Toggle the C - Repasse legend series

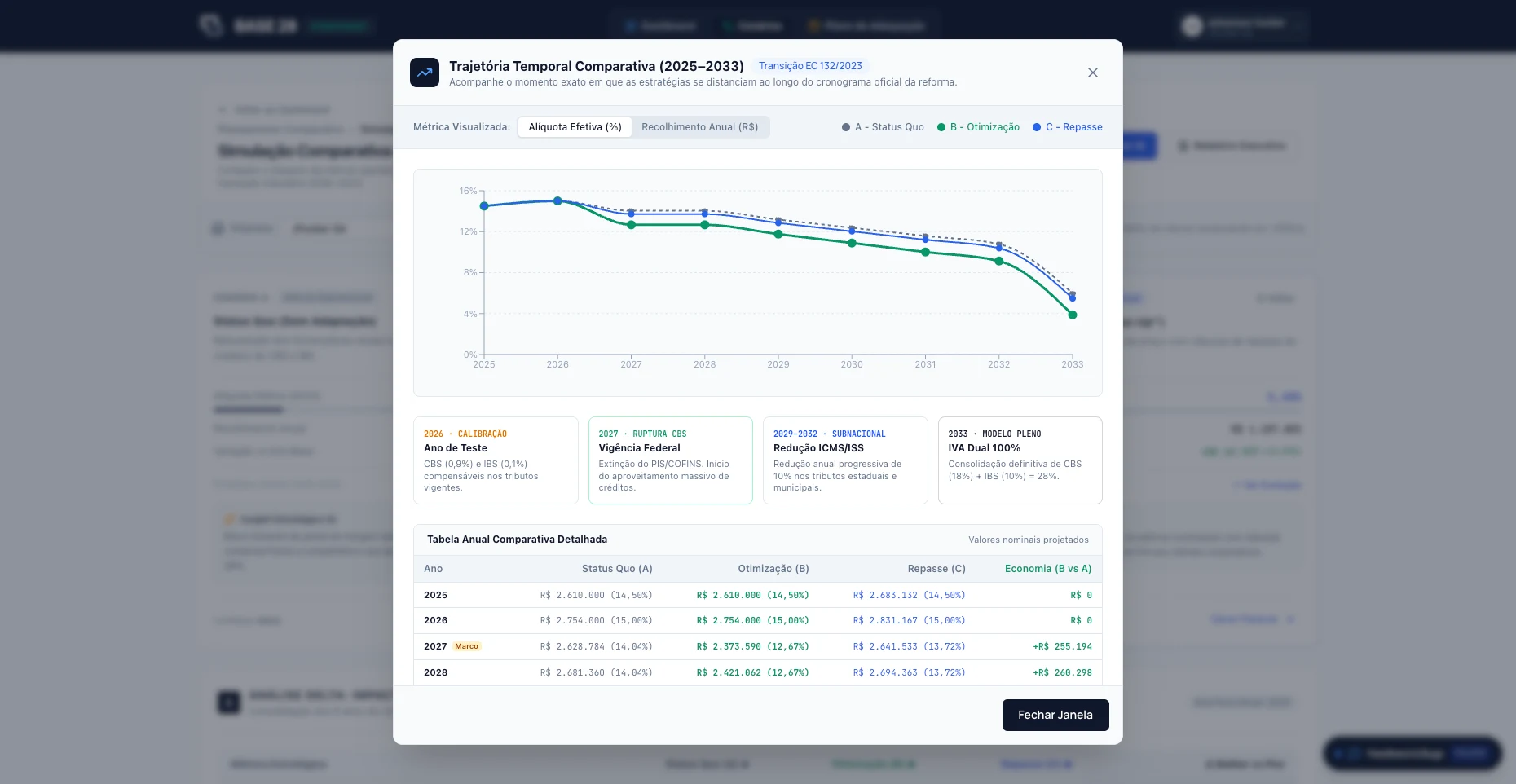pos(1067,127)
